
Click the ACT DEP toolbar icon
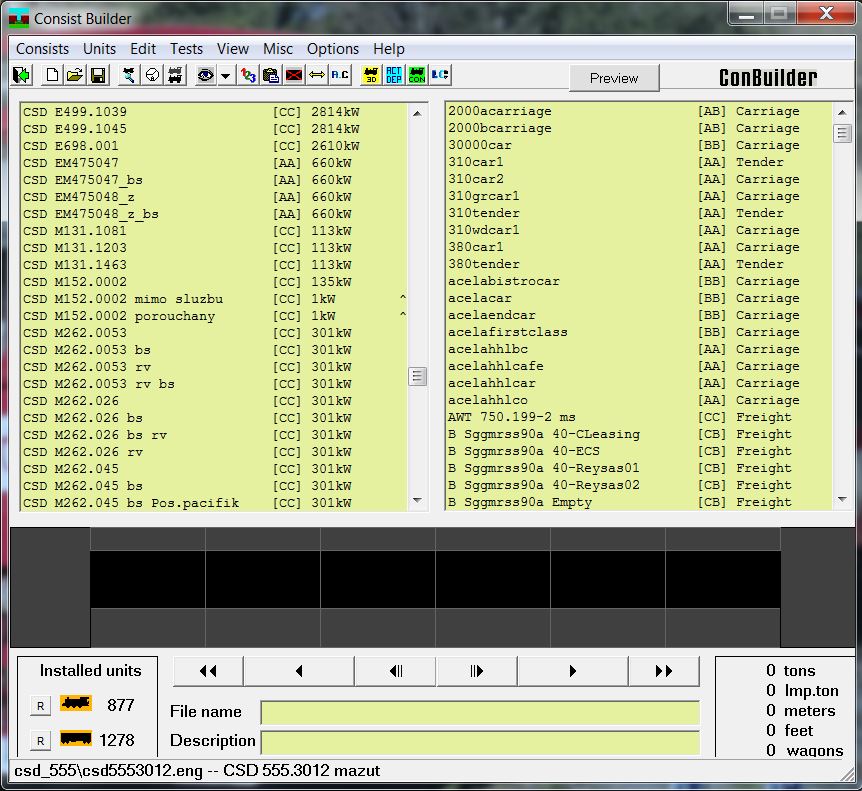394,75
